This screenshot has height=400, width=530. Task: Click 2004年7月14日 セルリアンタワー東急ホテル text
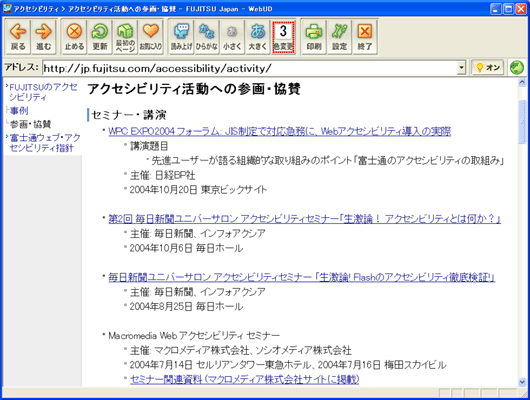[x=288, y=365]
